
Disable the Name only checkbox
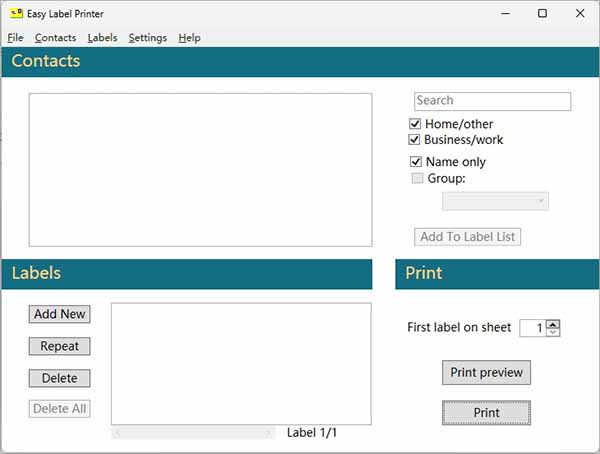pos(416,162)
